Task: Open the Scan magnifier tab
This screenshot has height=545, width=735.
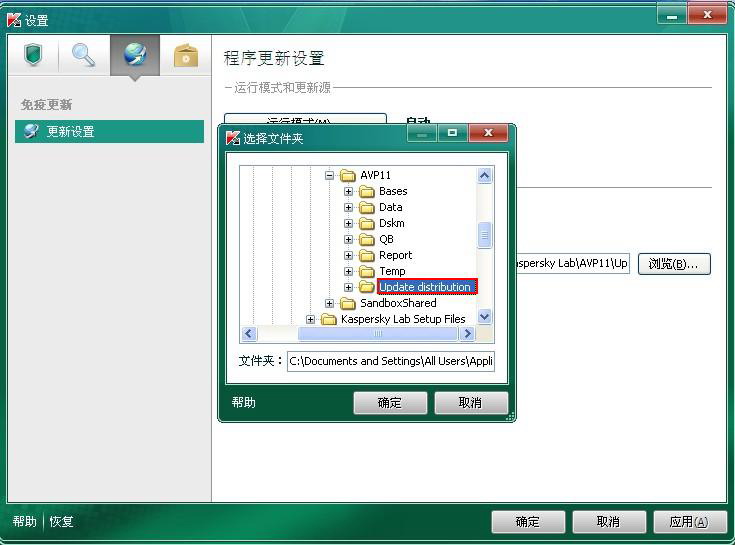Action: (83, 55)
